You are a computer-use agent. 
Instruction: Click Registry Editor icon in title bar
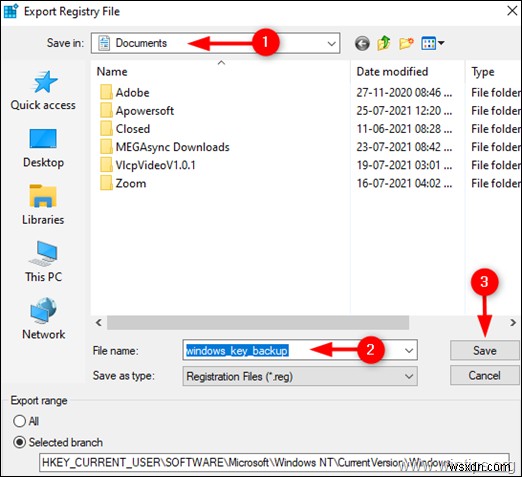point(11,11)
